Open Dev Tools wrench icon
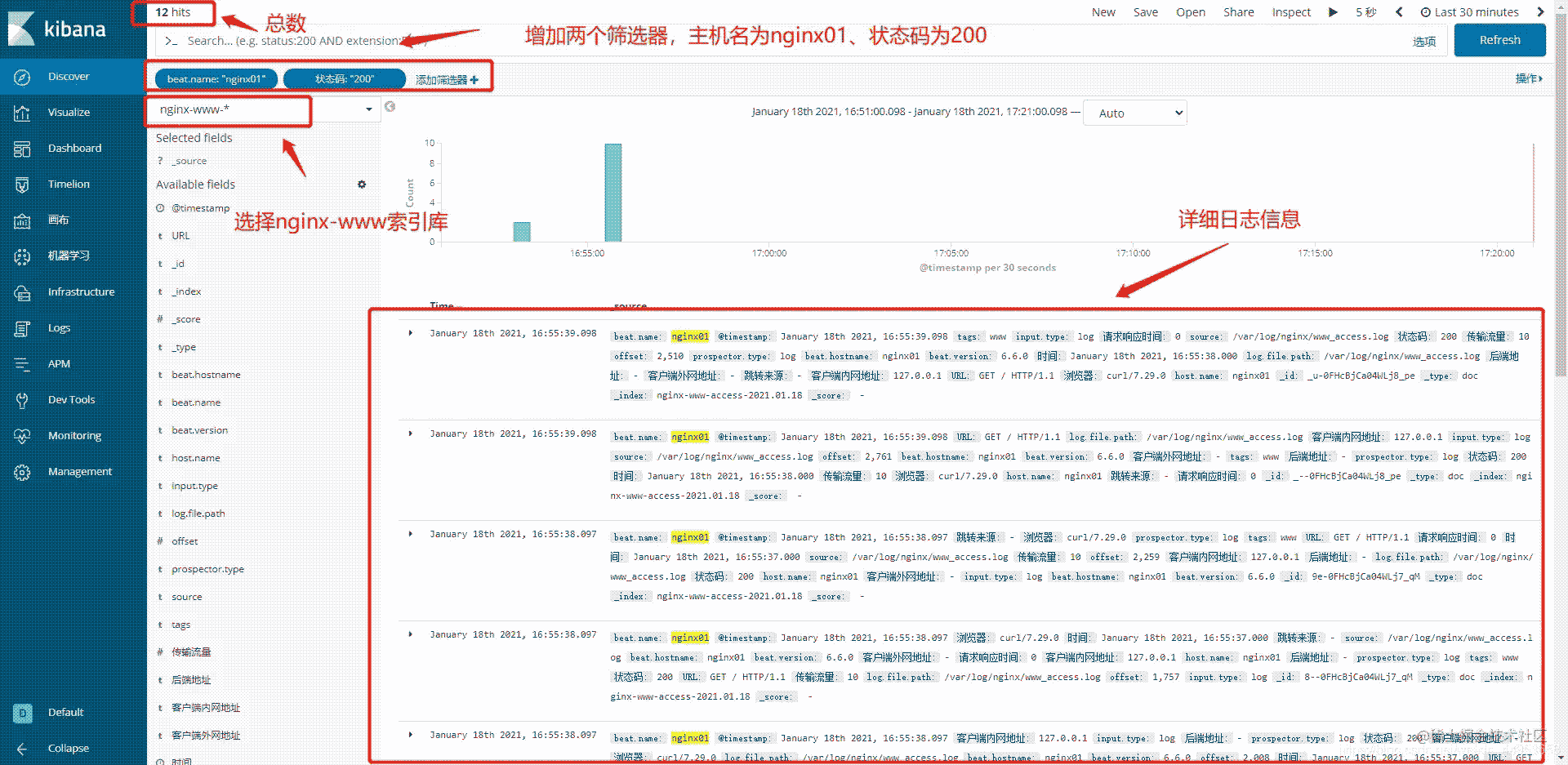The height and width of the screenshot is (765, 1568). (22, 400)
